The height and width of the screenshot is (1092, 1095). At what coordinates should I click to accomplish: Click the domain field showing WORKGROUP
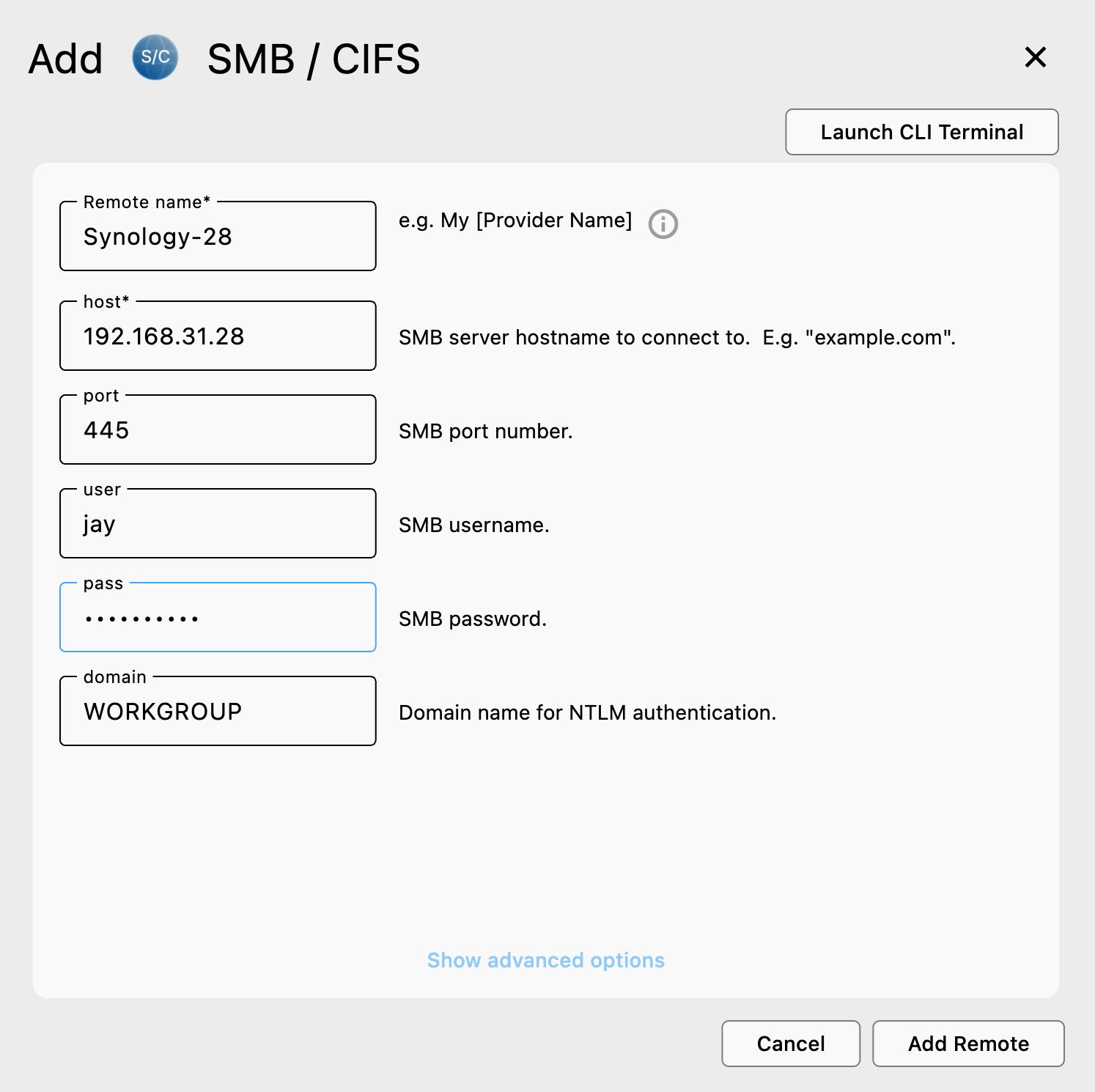click(x=217, y=711)
